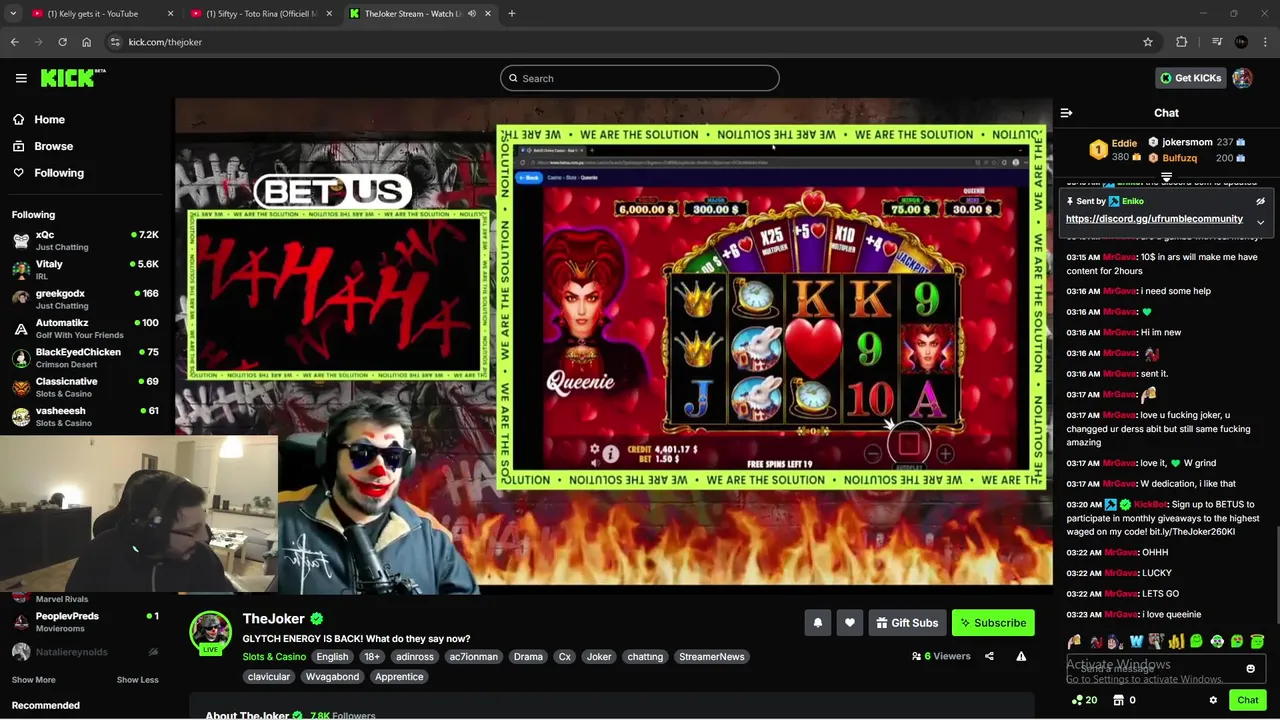Open chat settings gear icon

(x=1213, y=700)
